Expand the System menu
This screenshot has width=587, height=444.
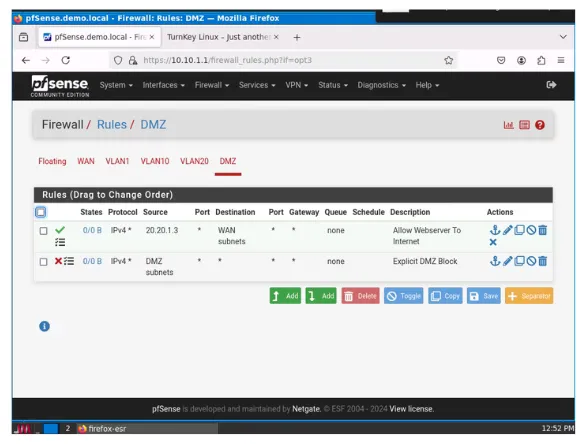[116, 85]
